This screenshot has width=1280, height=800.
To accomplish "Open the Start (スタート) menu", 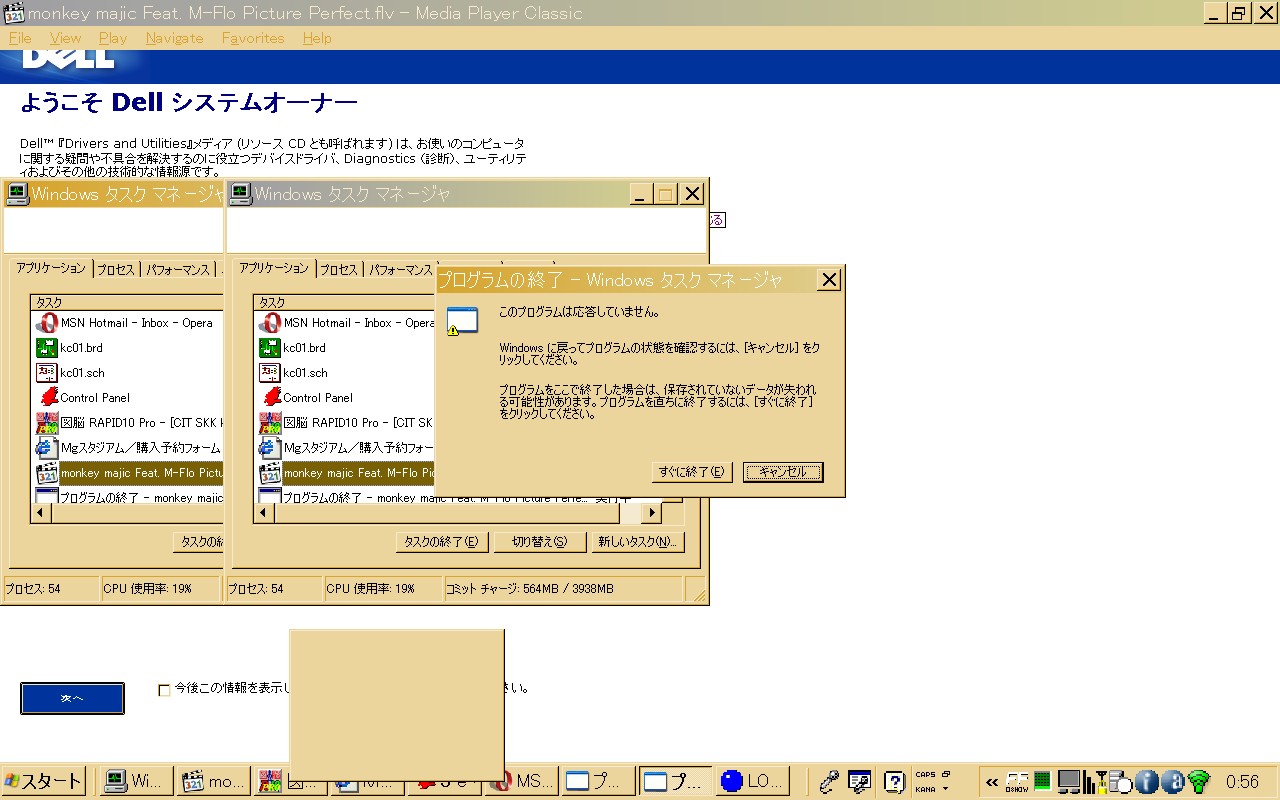I will [43, 781].
